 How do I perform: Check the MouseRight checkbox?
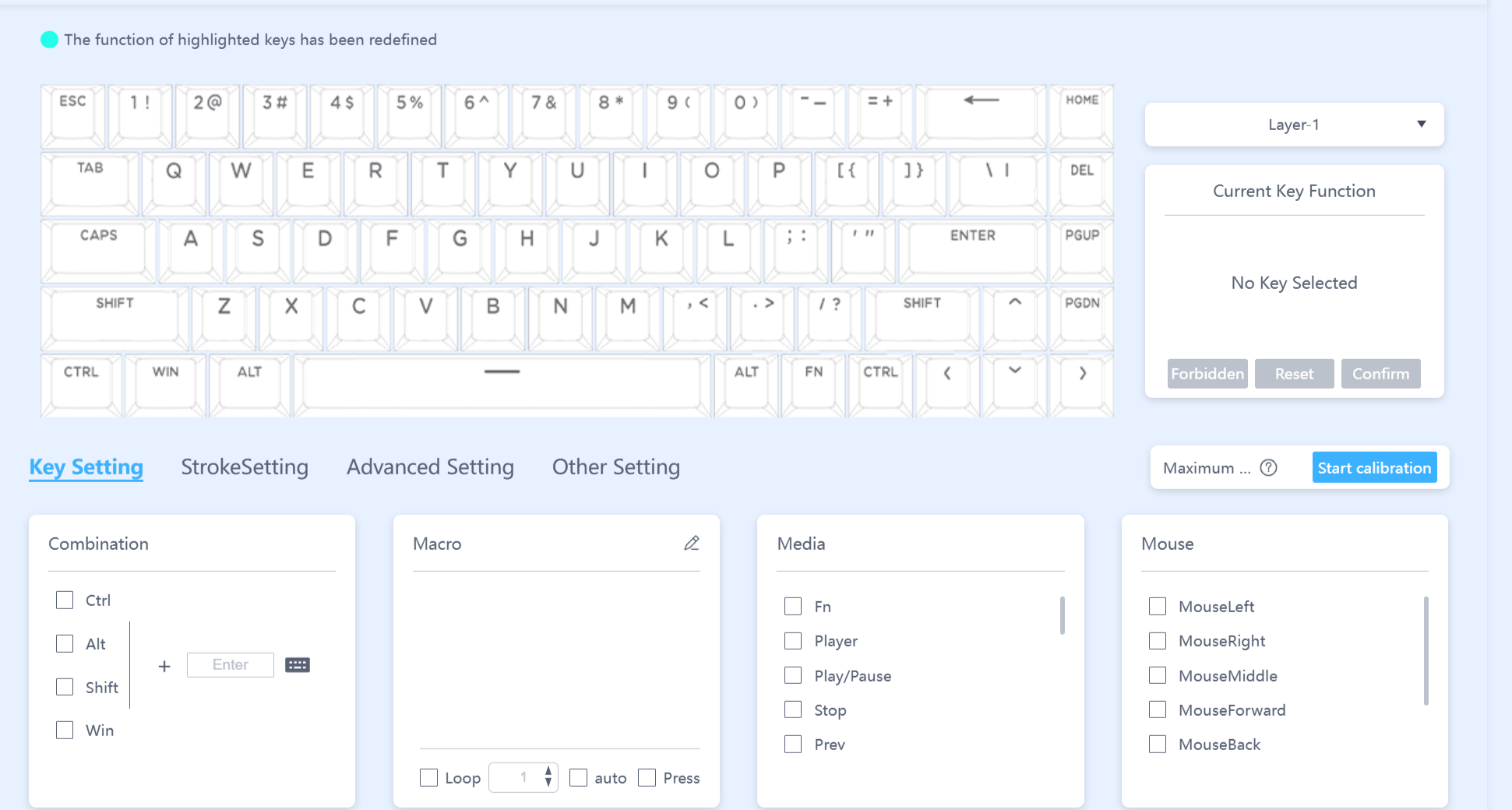(x=1158, y=640)
